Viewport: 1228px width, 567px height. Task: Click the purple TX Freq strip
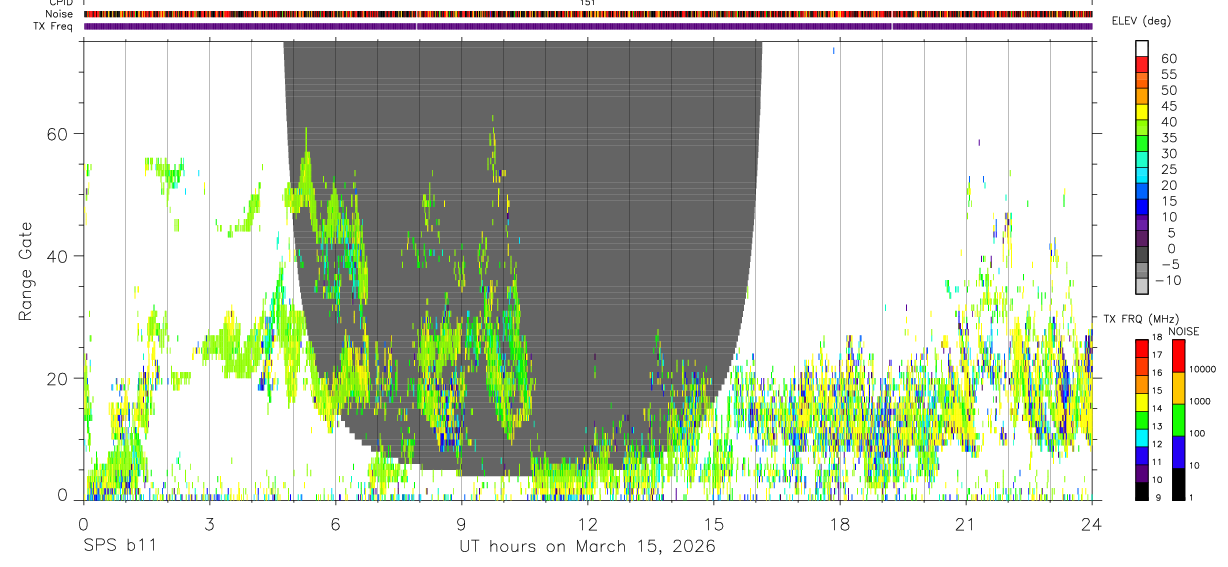click(x=588, y=26)
